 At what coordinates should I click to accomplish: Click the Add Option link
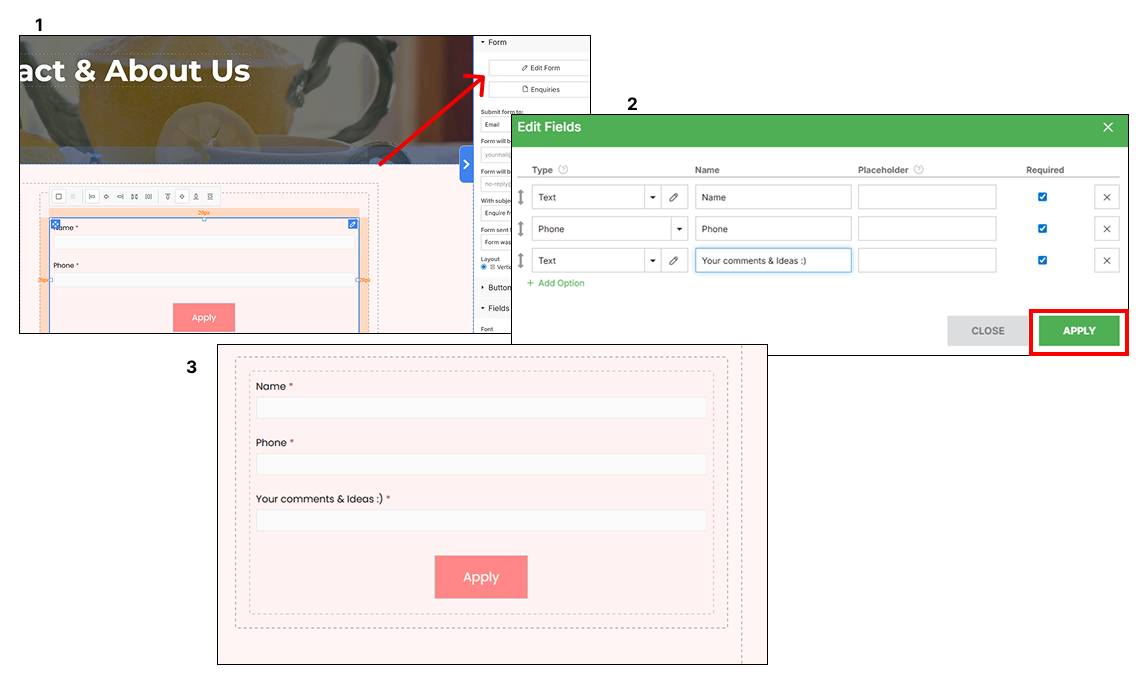point(555,283)
